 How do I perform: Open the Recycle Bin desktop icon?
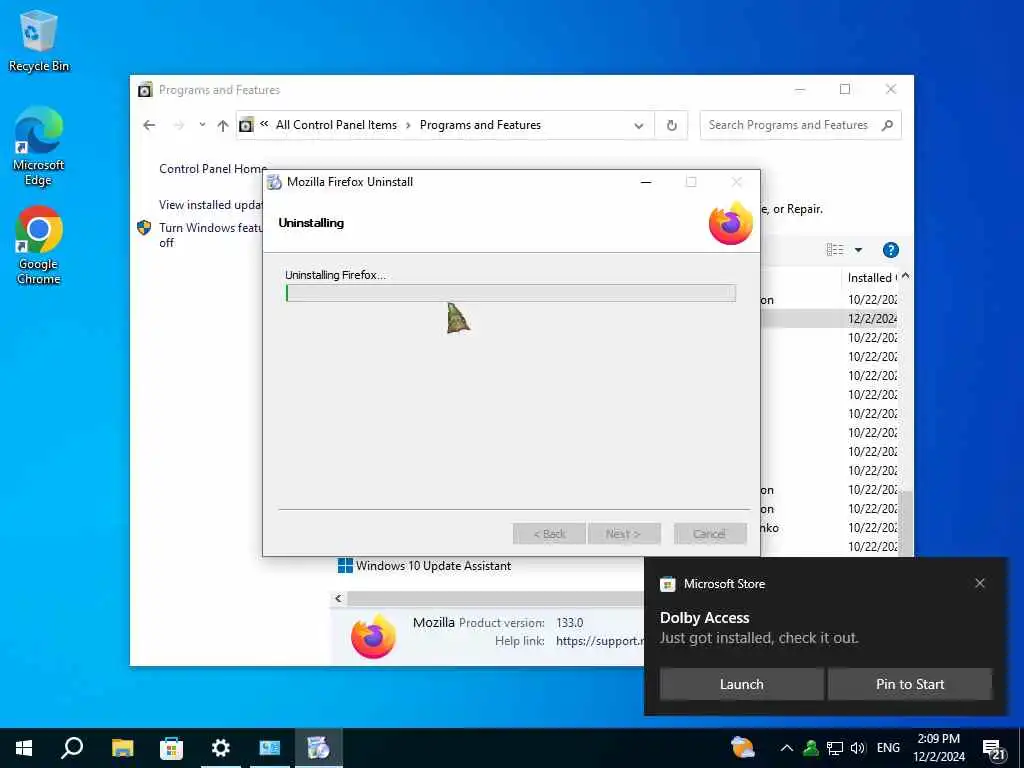tap(39, 40)
